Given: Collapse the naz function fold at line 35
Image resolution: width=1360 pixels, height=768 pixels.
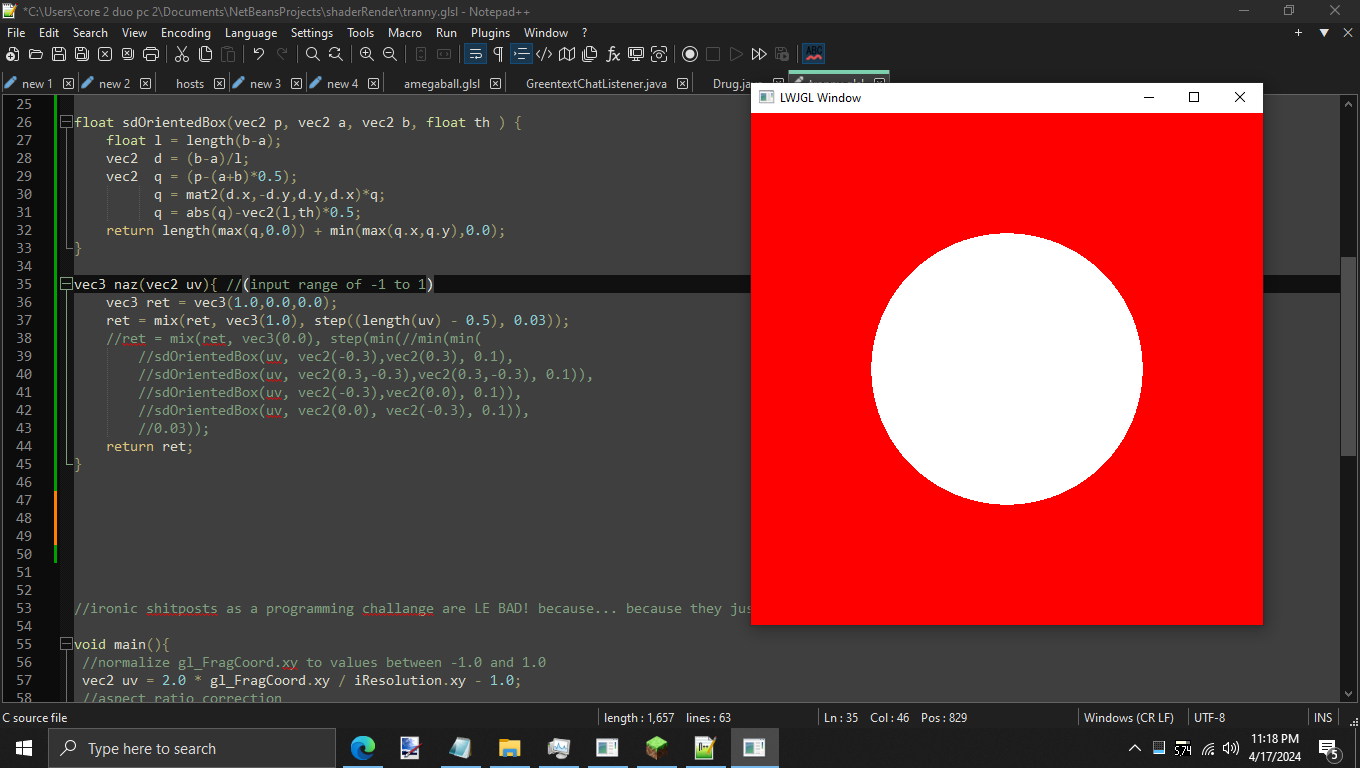Looking at the screenshot, I should 66,285.
